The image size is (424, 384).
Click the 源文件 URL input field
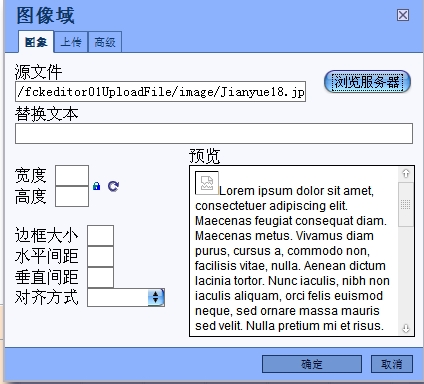160,91
